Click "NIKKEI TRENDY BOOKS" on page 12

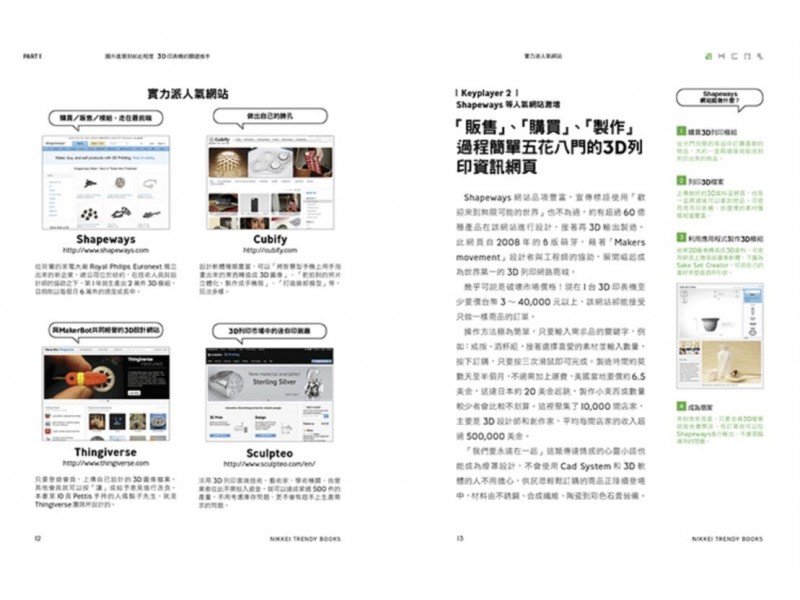click(x=305, y=539)
